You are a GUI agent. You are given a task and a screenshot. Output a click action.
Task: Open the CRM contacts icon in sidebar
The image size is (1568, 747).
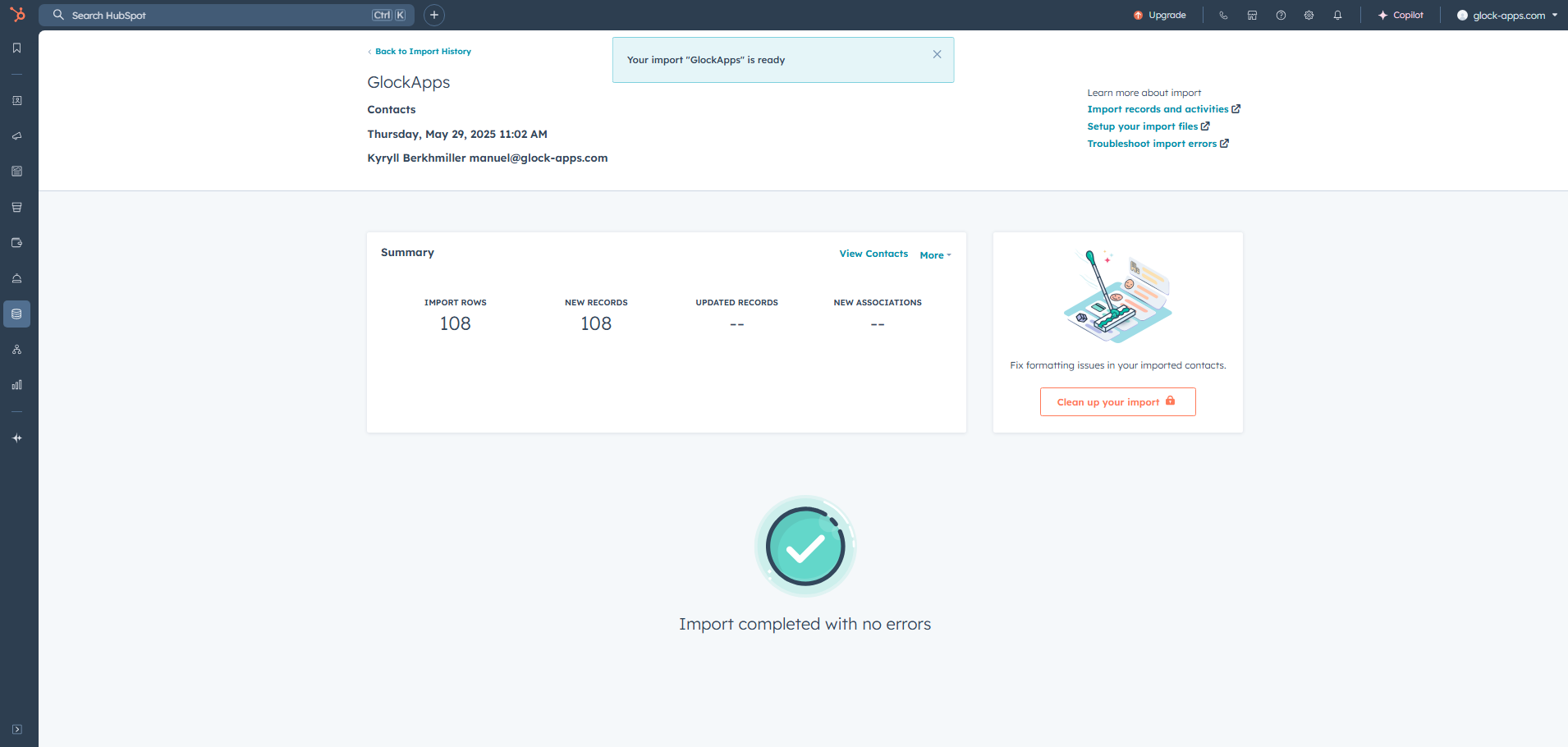[x=16, y=100]
